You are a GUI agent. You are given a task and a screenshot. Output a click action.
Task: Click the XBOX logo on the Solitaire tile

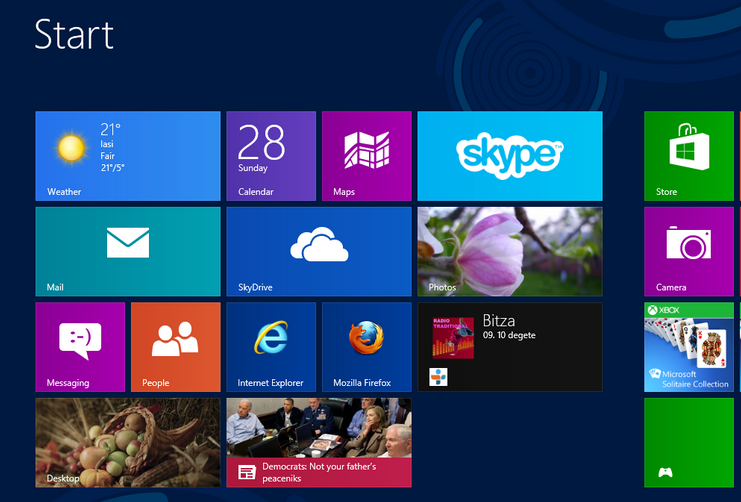pos(663,310)
